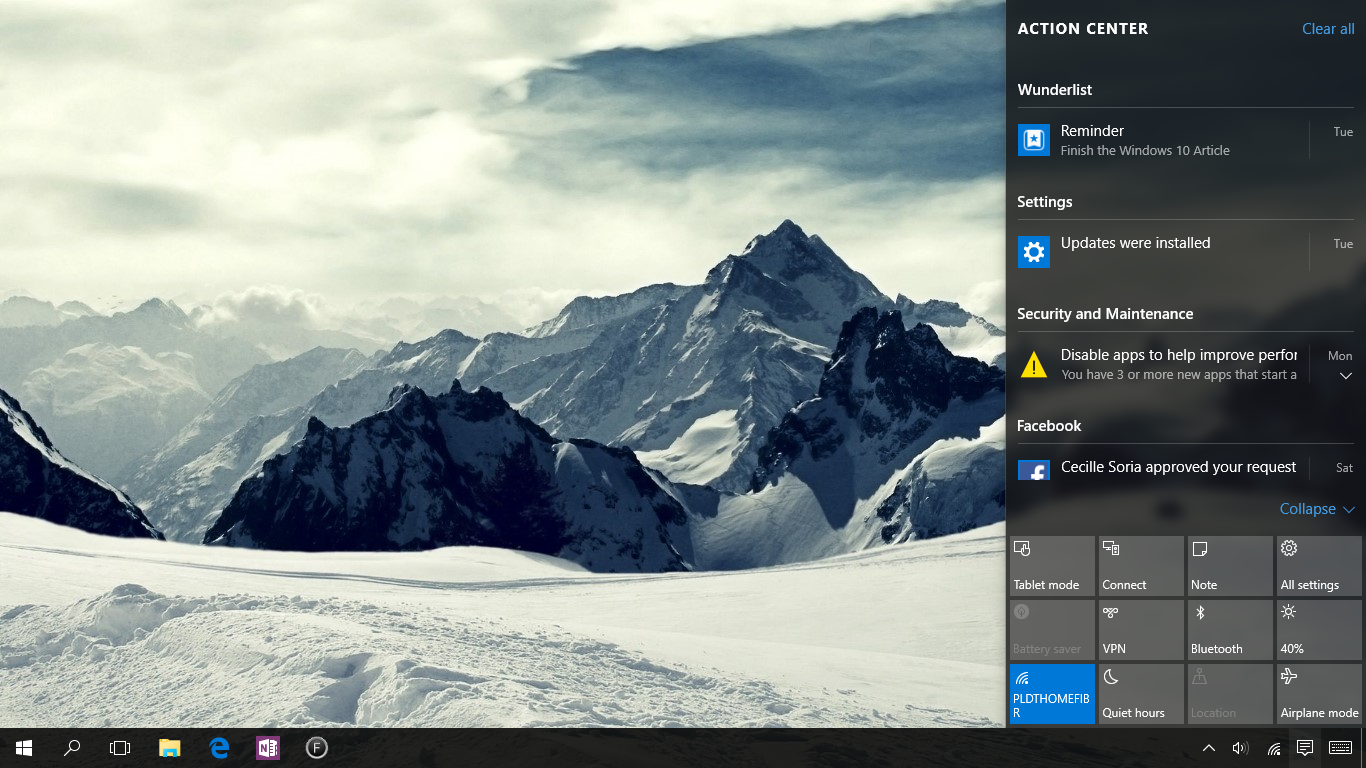Open the Connect quick action
1366x768 pixels.
(x=1141, y=566)
